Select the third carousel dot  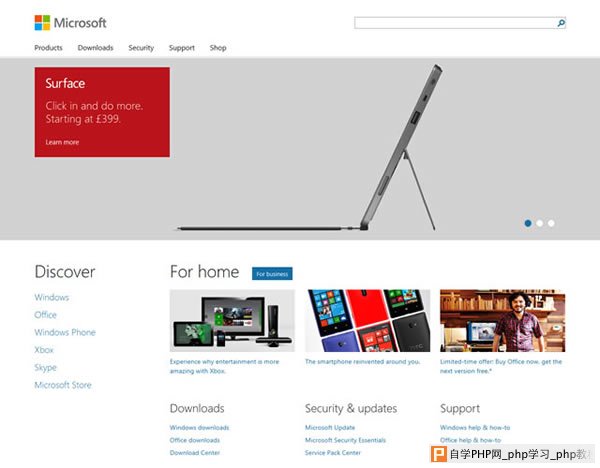point(551,223)
